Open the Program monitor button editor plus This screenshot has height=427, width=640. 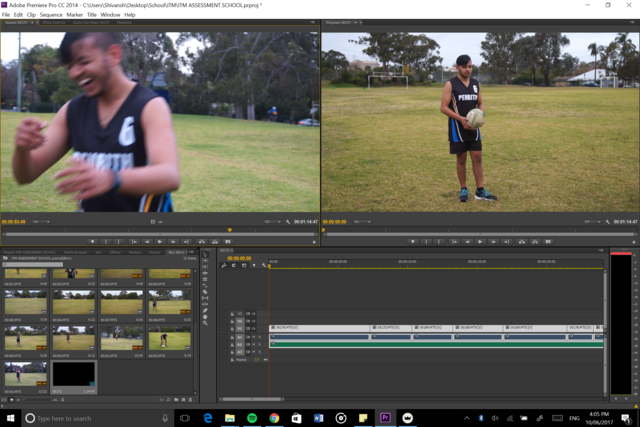633,242
